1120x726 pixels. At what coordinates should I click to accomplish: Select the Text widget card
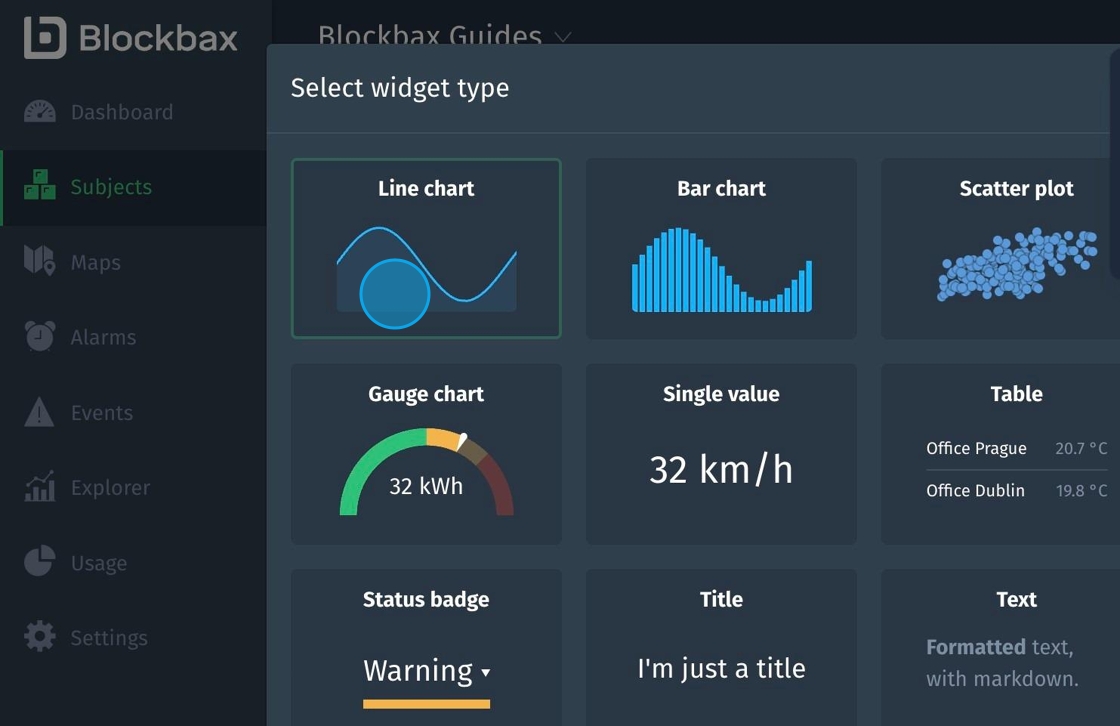[x=1001, y=647]
